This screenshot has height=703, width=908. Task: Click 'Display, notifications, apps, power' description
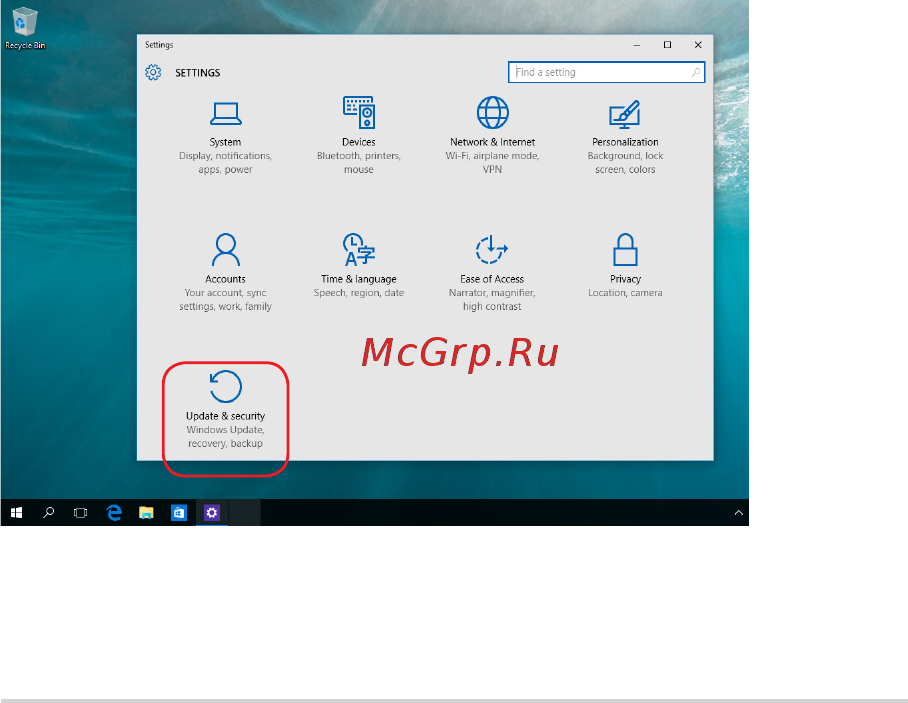click(x=225, y=163)
